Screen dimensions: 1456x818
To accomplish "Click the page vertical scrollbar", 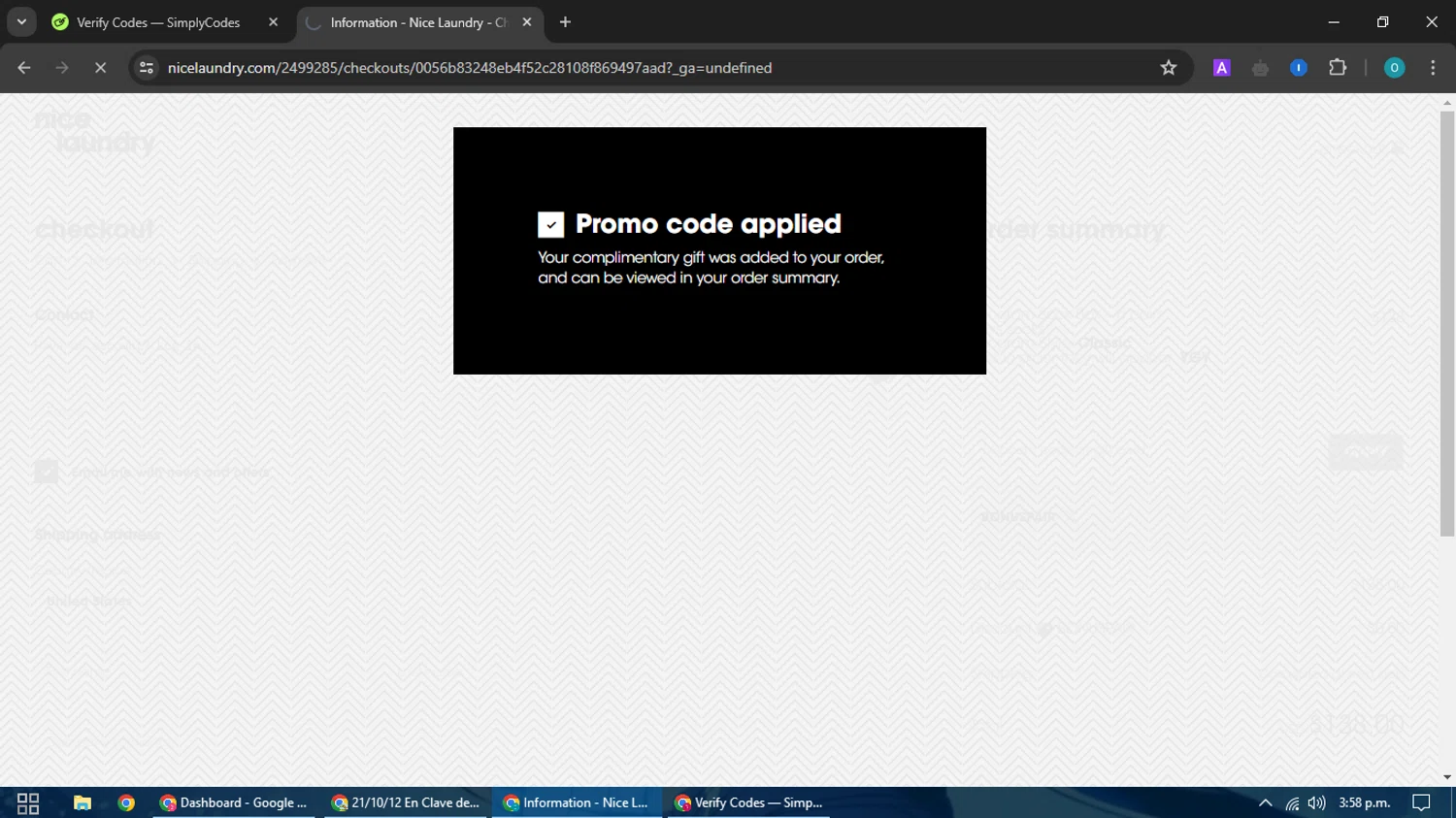I will (x=1447, y=324).
